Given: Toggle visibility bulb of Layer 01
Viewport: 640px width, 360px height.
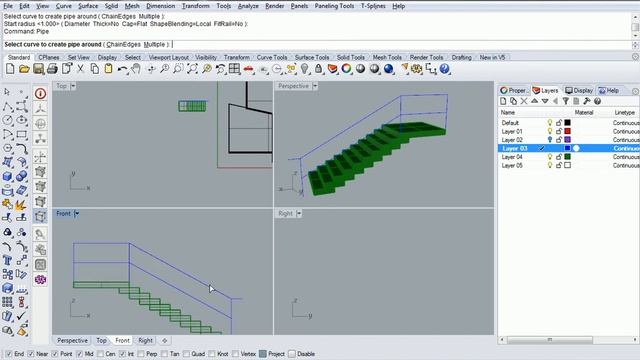Looking at the screenshot, I should 550,131.
